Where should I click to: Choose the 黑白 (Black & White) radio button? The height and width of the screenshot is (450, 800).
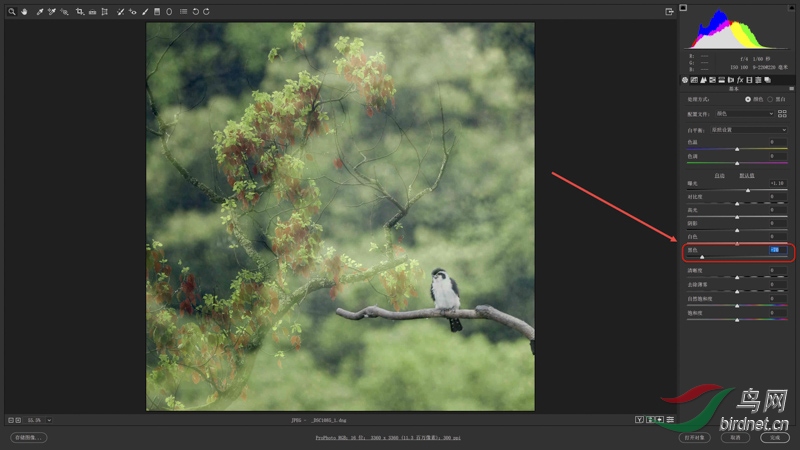click(769, 99)
